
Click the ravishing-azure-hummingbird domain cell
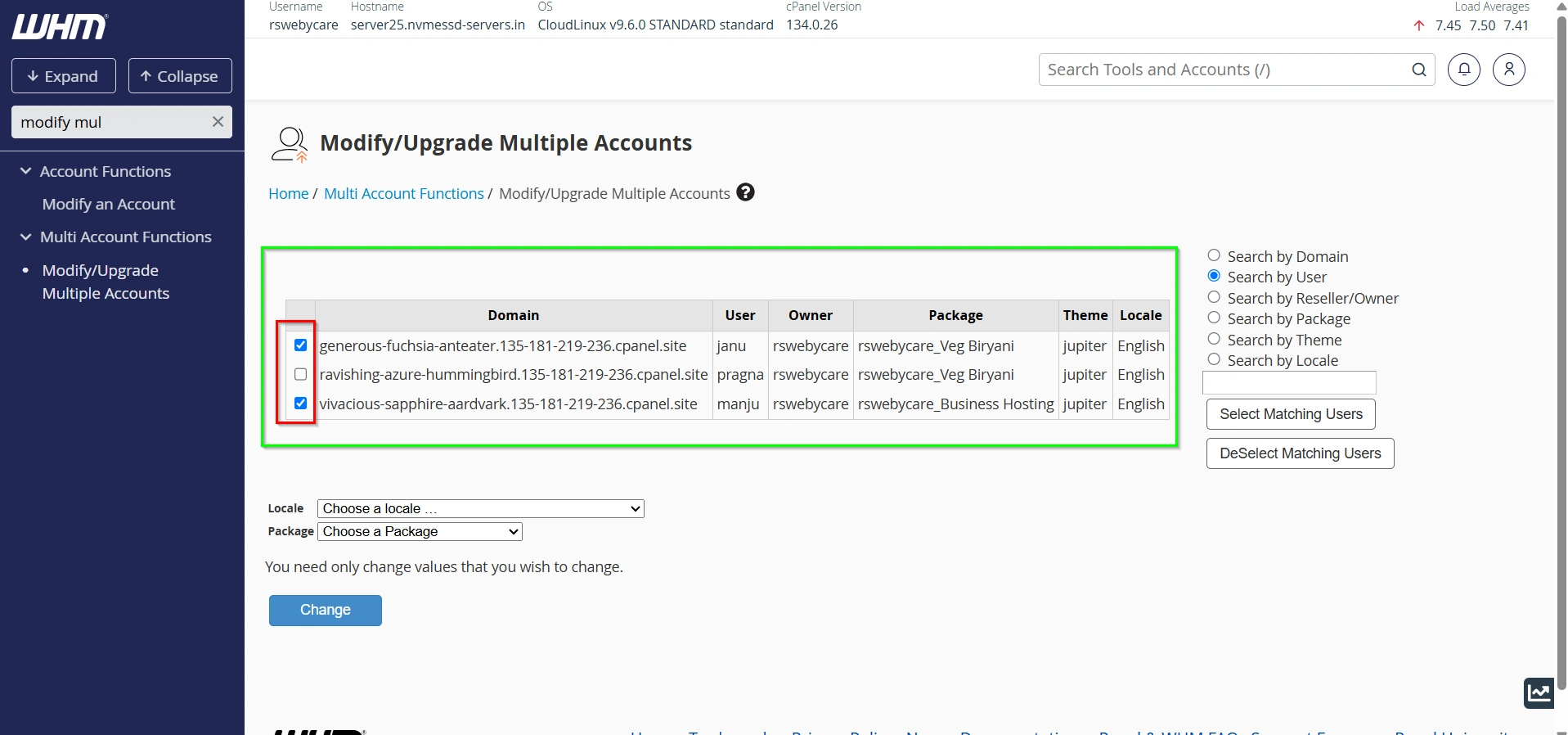[514, 374]
